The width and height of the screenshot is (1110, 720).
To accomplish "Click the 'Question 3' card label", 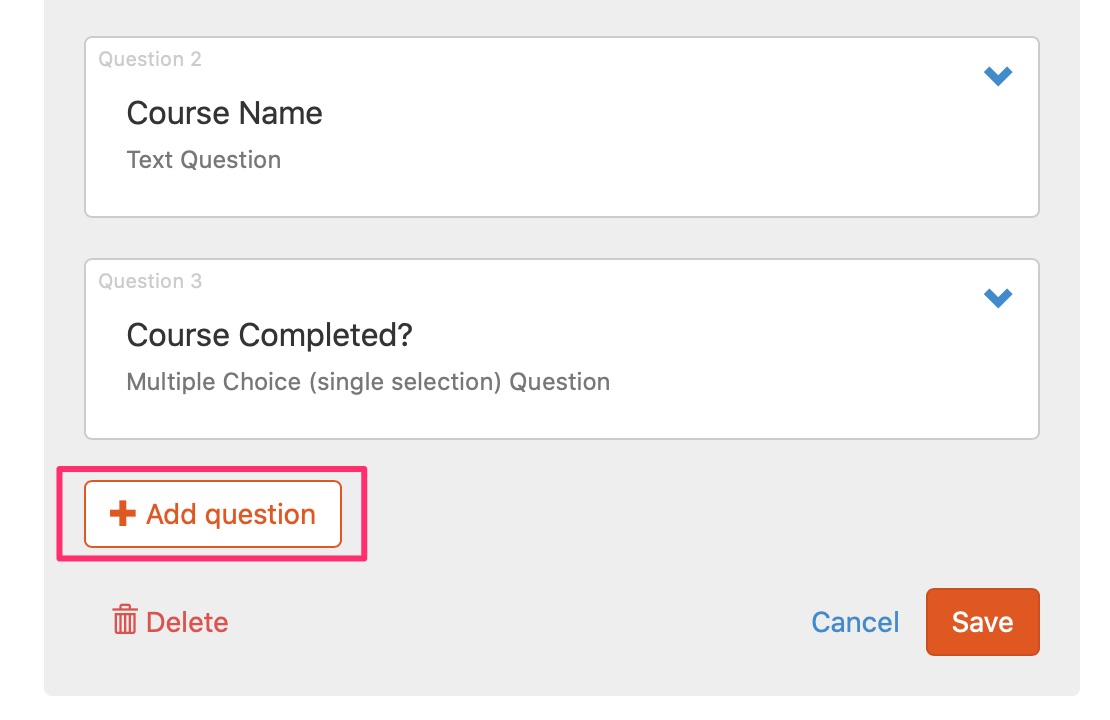I will click(x=150, y=281).
